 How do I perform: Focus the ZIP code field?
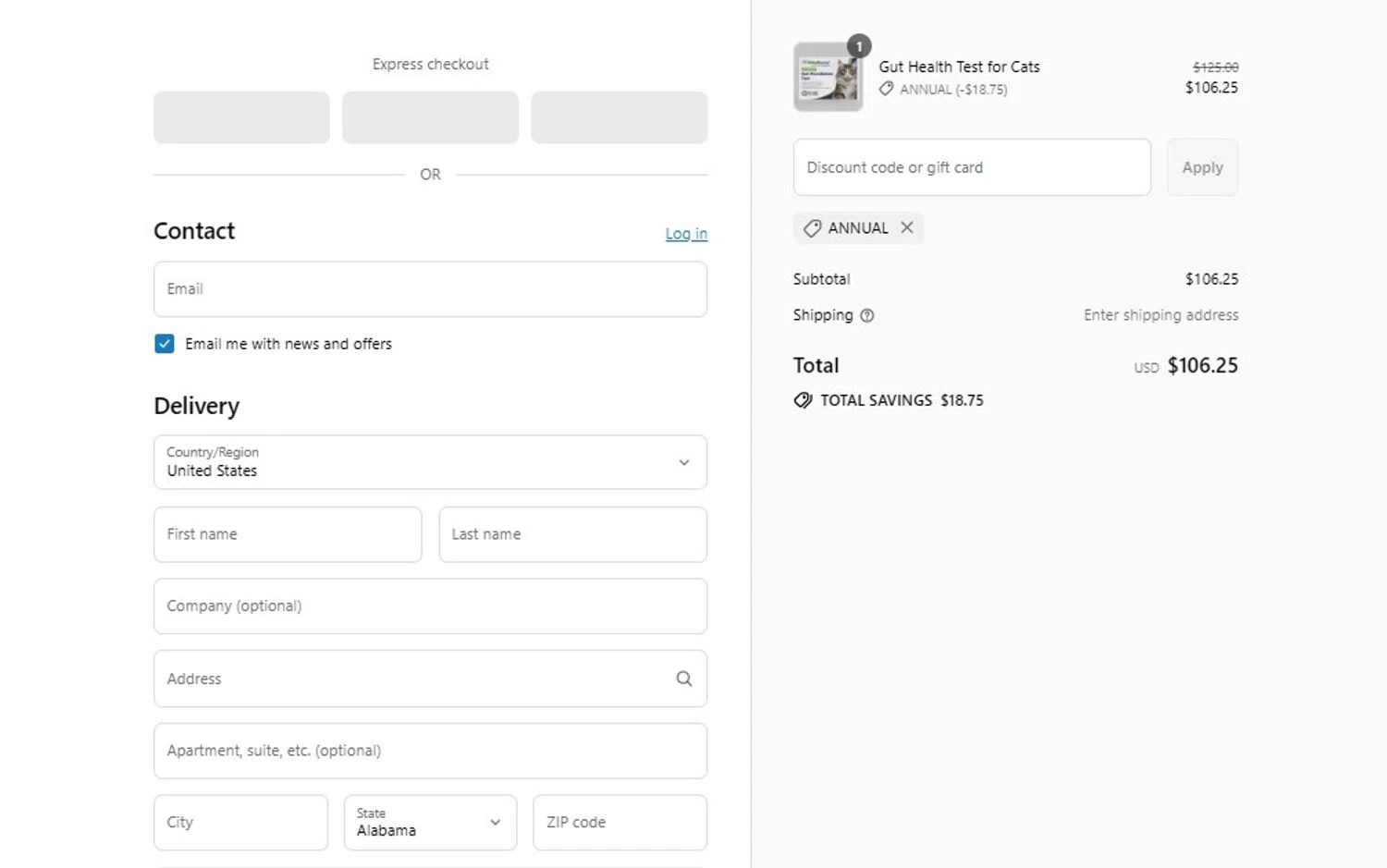[x=620, y=823]
